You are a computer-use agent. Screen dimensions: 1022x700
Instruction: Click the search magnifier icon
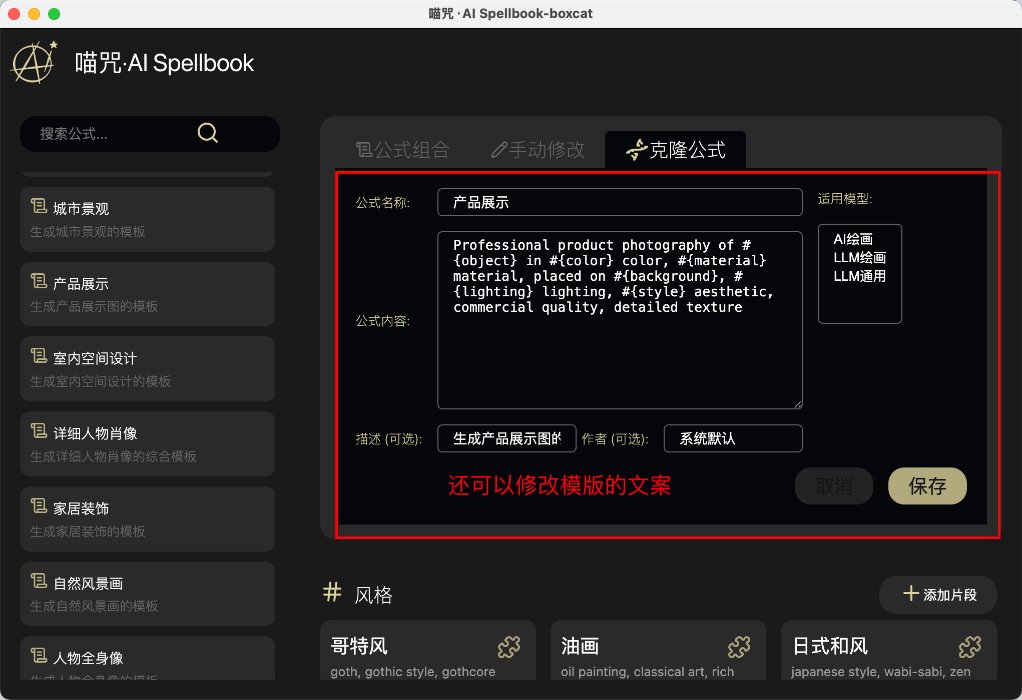coord(207,133)
